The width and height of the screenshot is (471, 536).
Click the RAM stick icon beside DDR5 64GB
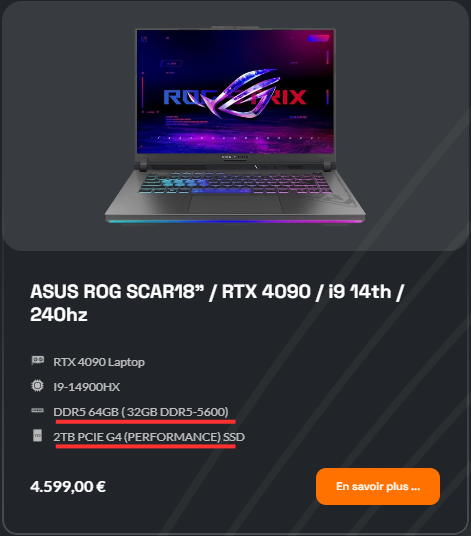37,410
